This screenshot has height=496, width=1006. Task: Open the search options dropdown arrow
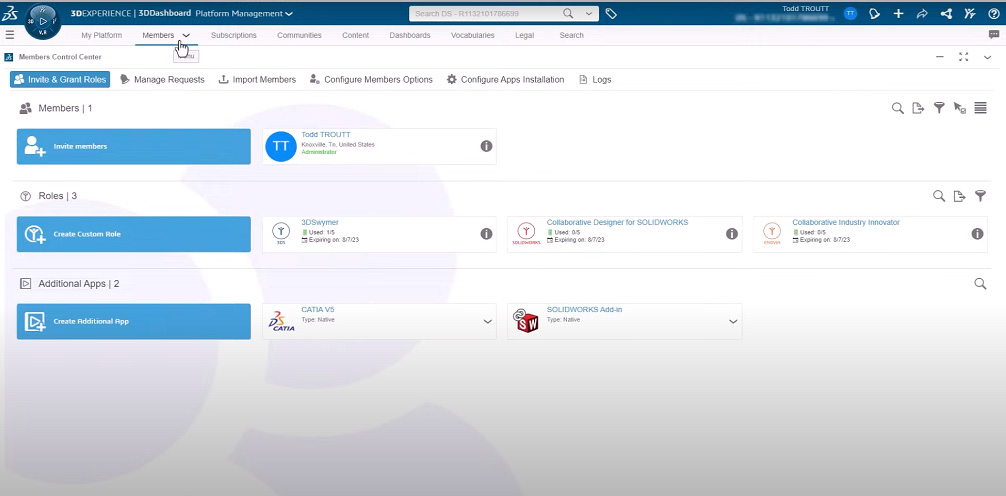(x=588, y=13)
